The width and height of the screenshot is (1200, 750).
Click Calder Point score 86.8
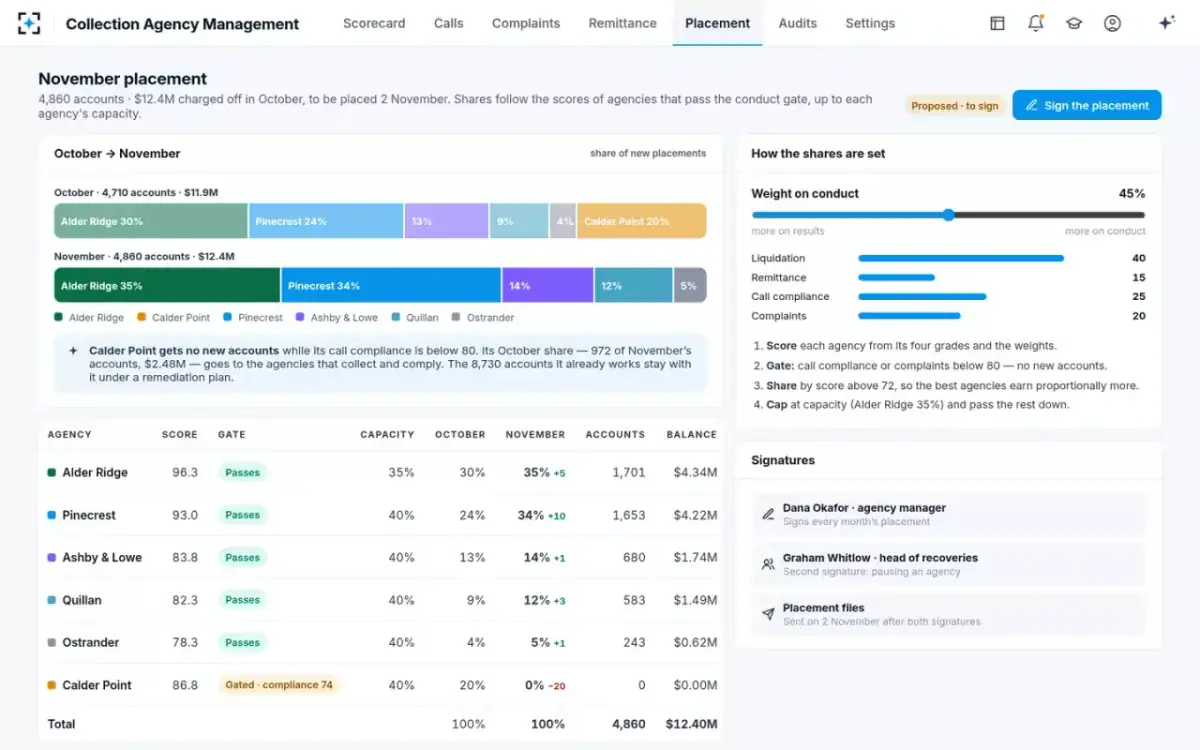[185, 685]
